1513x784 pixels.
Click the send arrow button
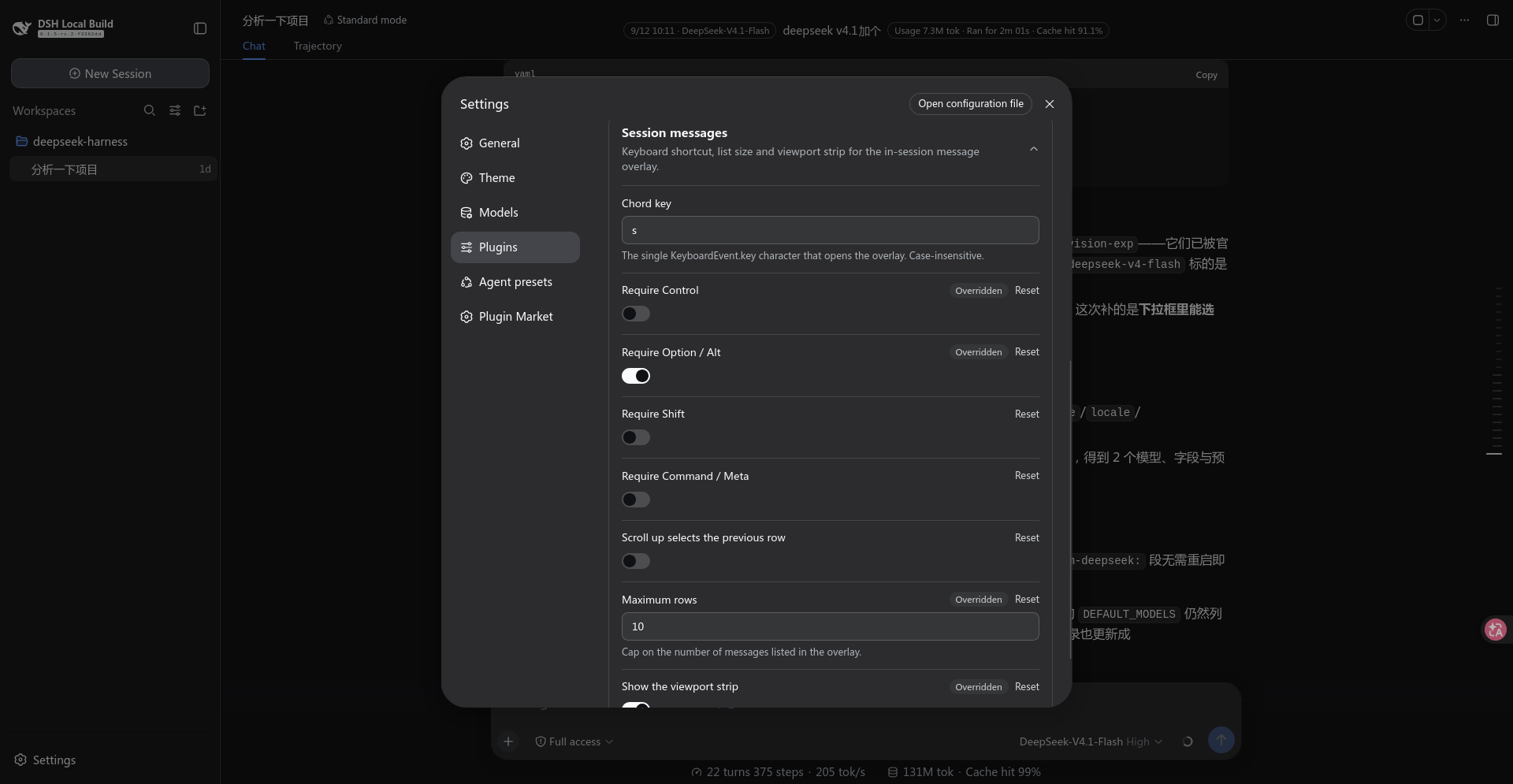click(x=1221, y=740)
